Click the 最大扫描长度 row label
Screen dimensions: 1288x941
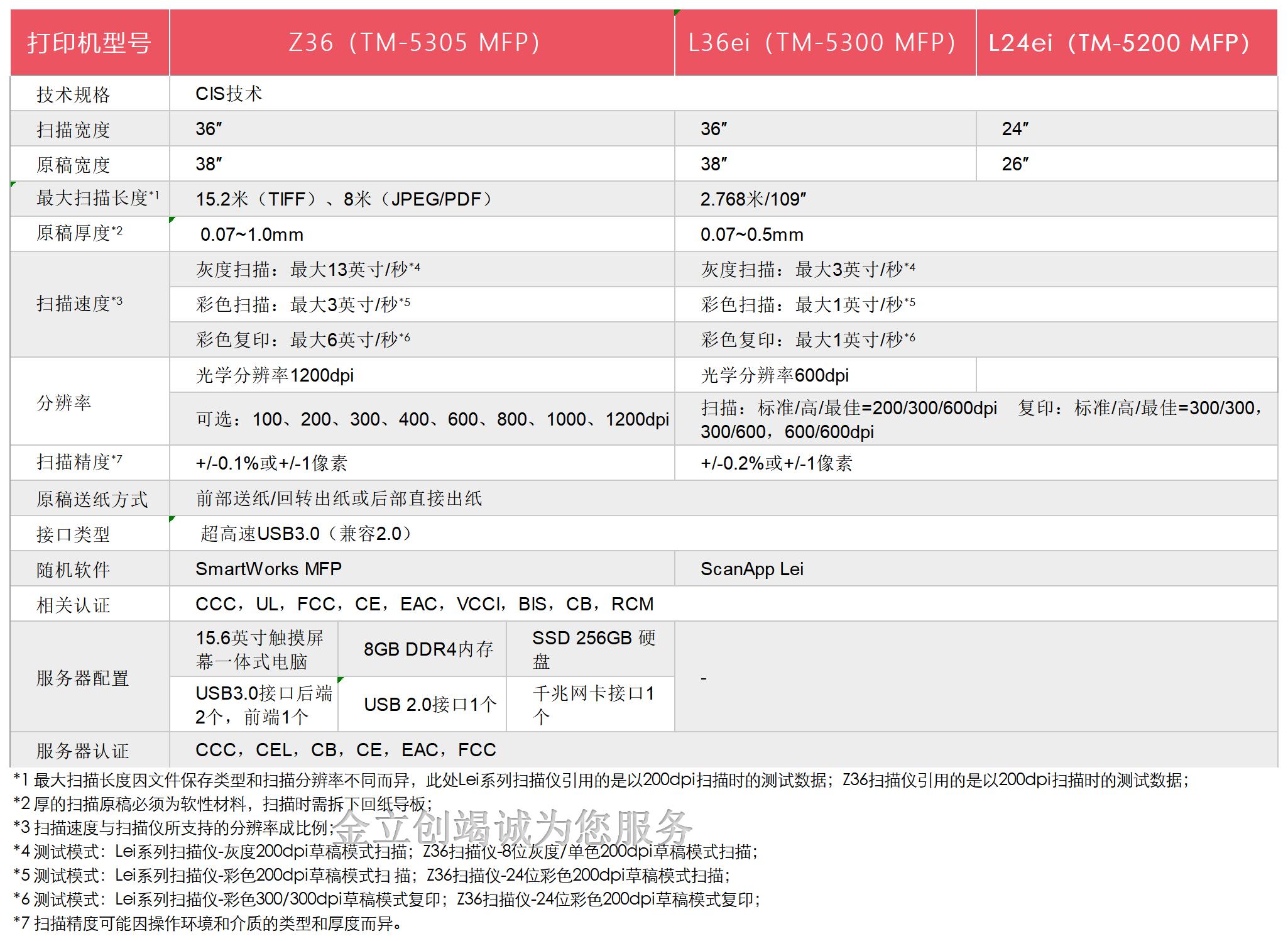[90, 199]
